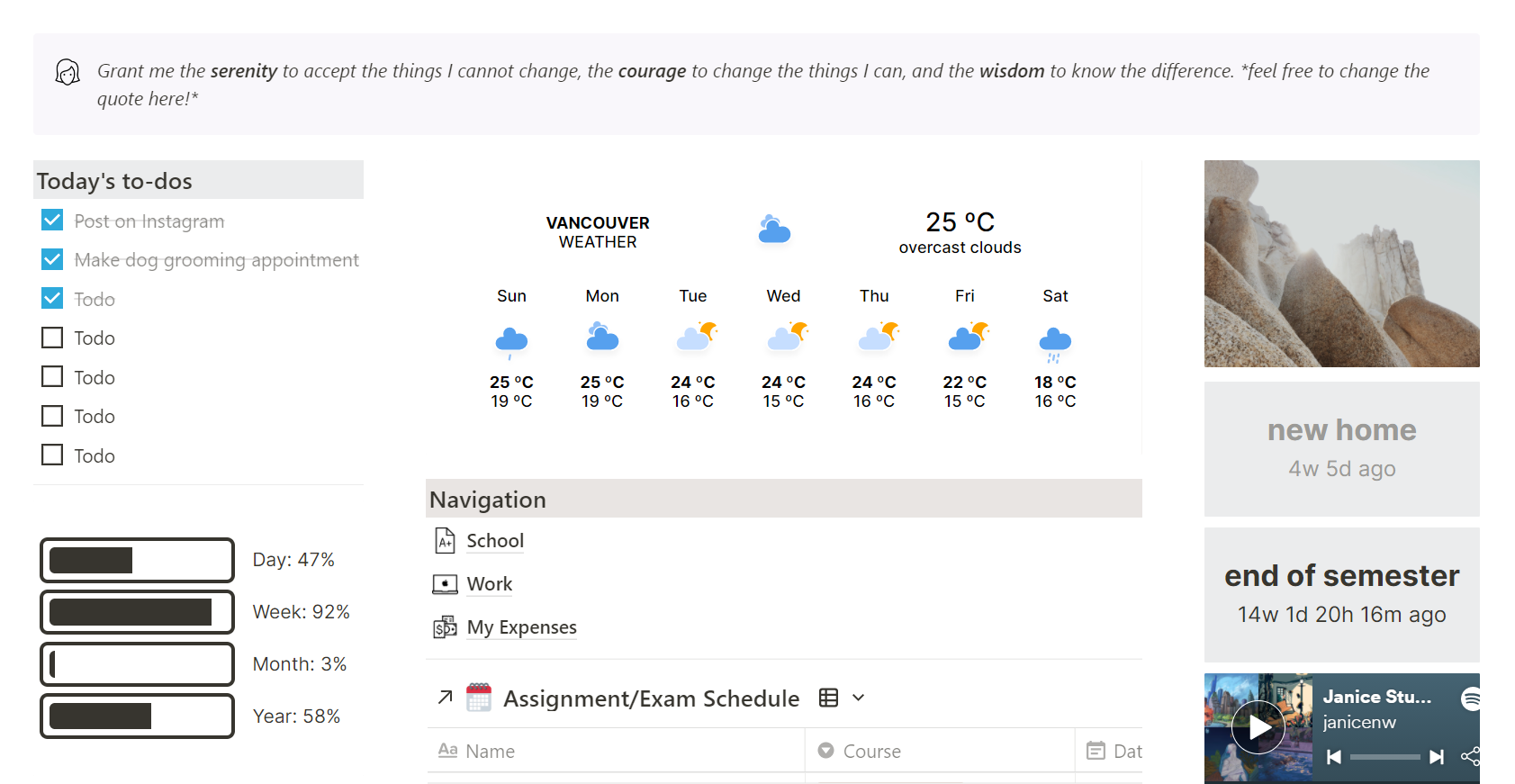Go to previous track in Spotify widget
The height and width of the screenshot is (784, 1515).
(x=1334, y=757)
